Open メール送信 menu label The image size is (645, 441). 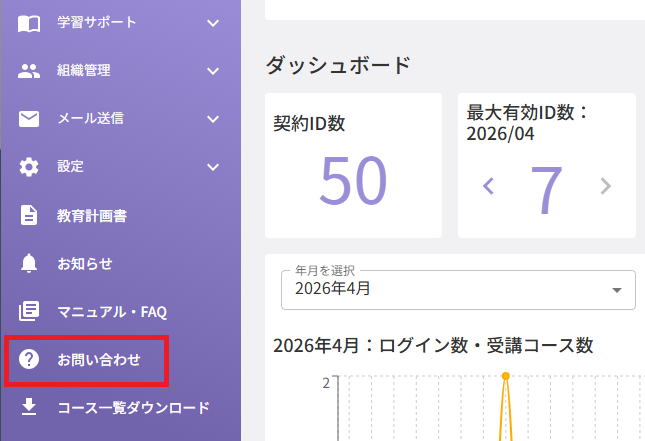click(x=90, y=118)
